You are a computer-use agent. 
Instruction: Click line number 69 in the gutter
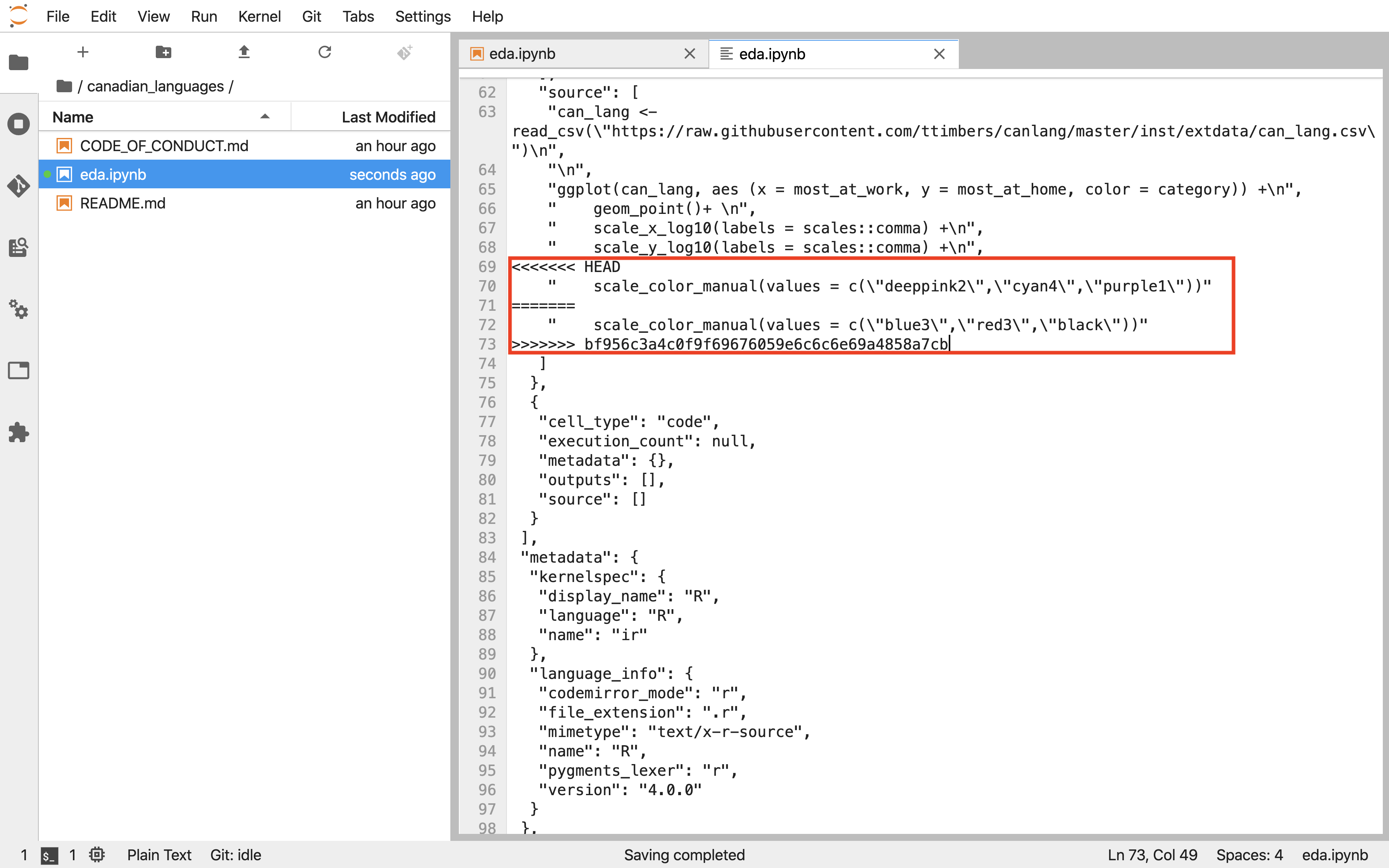487,267
